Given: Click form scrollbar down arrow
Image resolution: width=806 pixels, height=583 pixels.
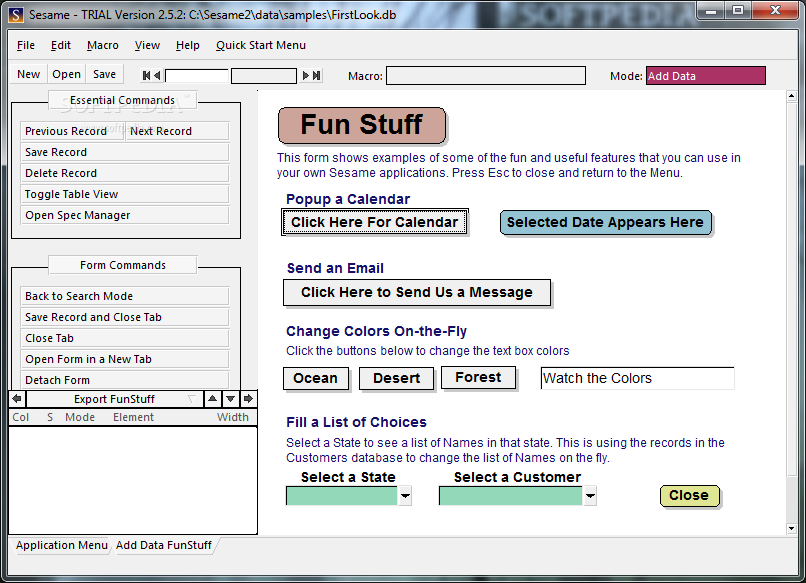Looking at the screenshot, I should 791,529.
